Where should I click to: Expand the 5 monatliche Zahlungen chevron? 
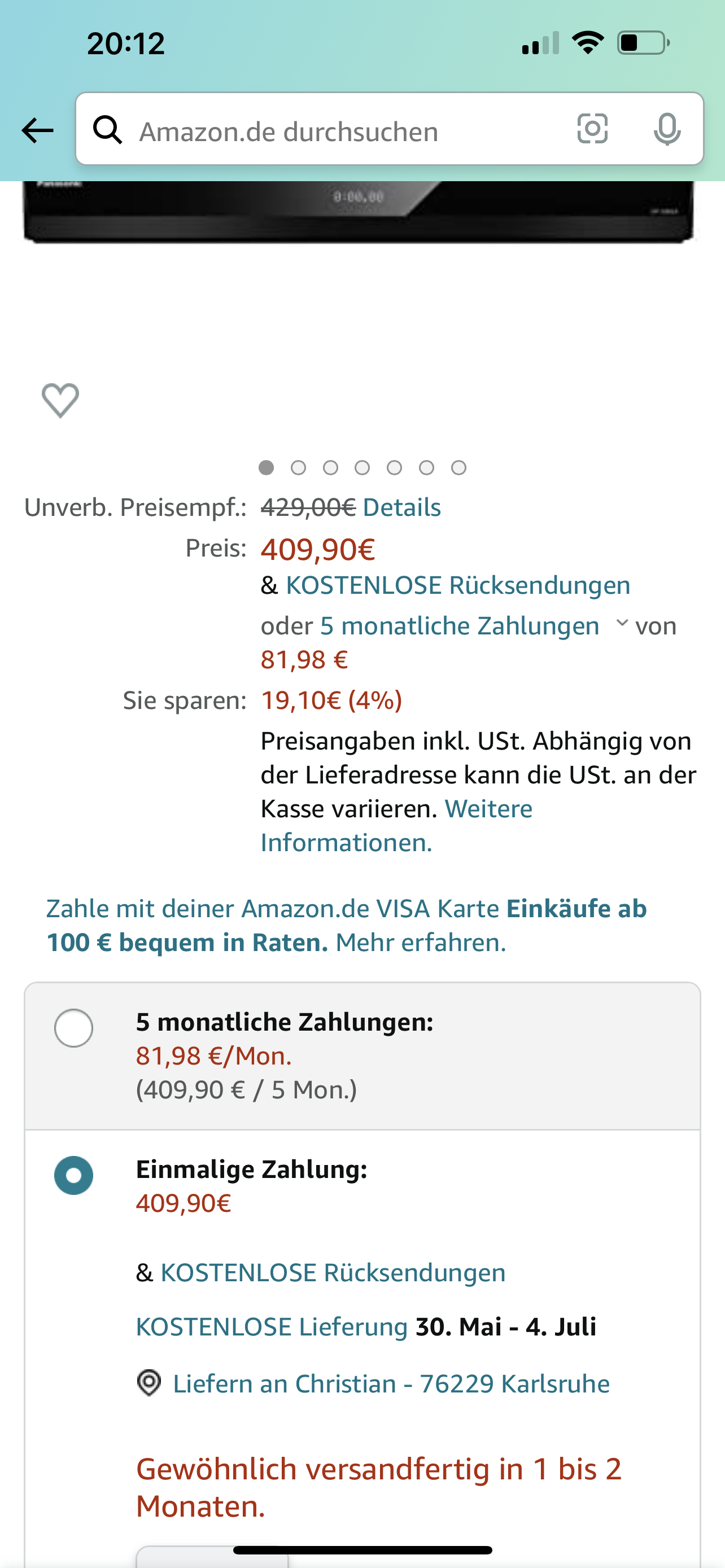tap(622, 623)
